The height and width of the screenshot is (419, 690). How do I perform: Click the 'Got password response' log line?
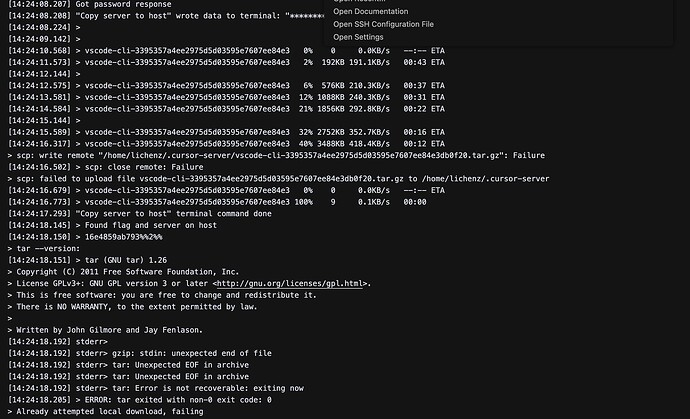[90, 4]
